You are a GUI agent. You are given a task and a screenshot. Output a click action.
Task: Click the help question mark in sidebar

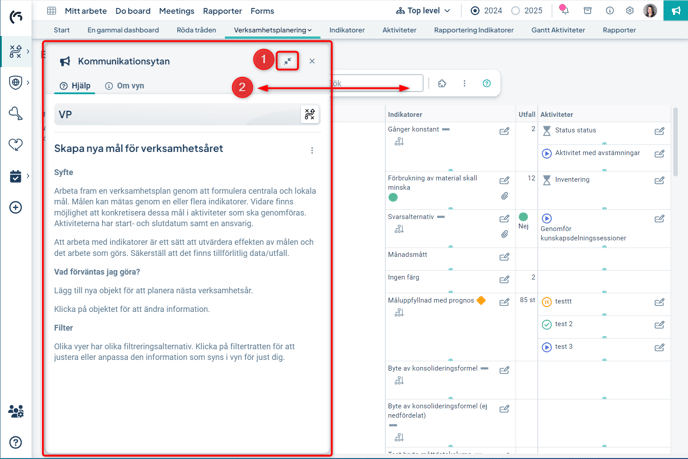pyautogui.click(x=15, y=442)
